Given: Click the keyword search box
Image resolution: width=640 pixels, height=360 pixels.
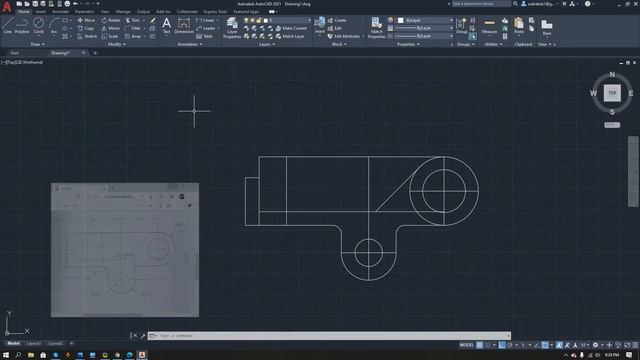Looking at the screenshot, I should click(x=482, y=4).
